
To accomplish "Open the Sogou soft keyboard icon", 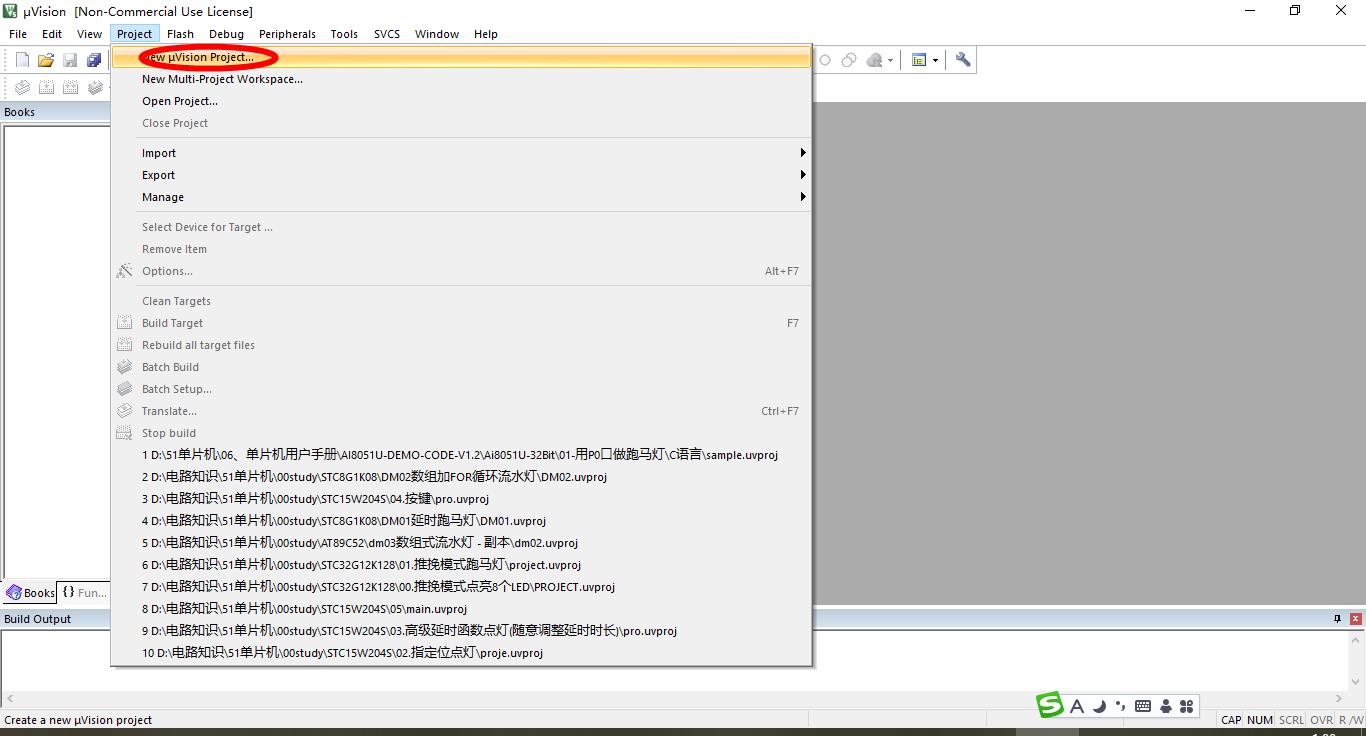I will coord(1143,706).
